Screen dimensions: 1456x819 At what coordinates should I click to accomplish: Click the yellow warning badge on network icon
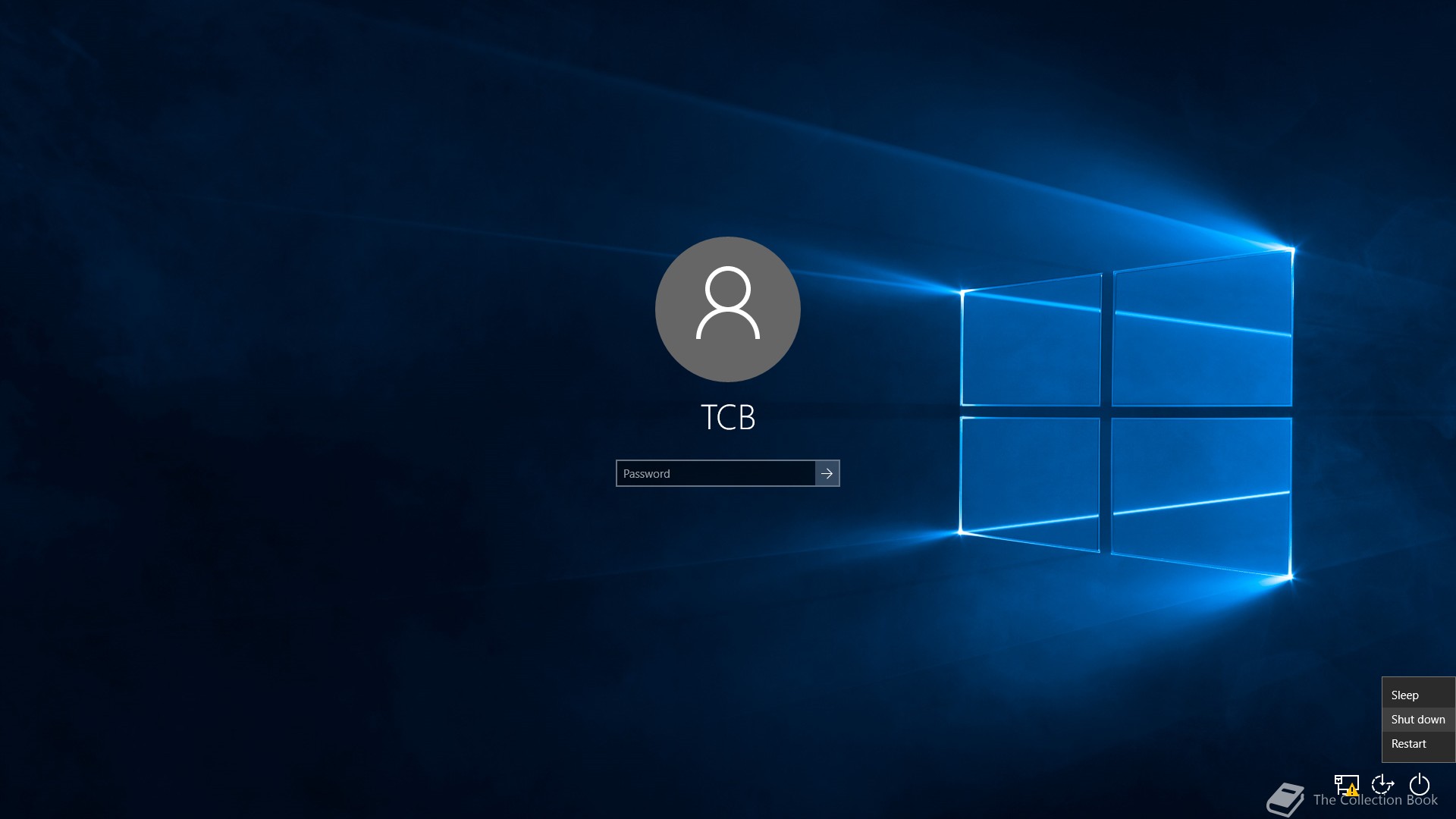pos(1353,790)
